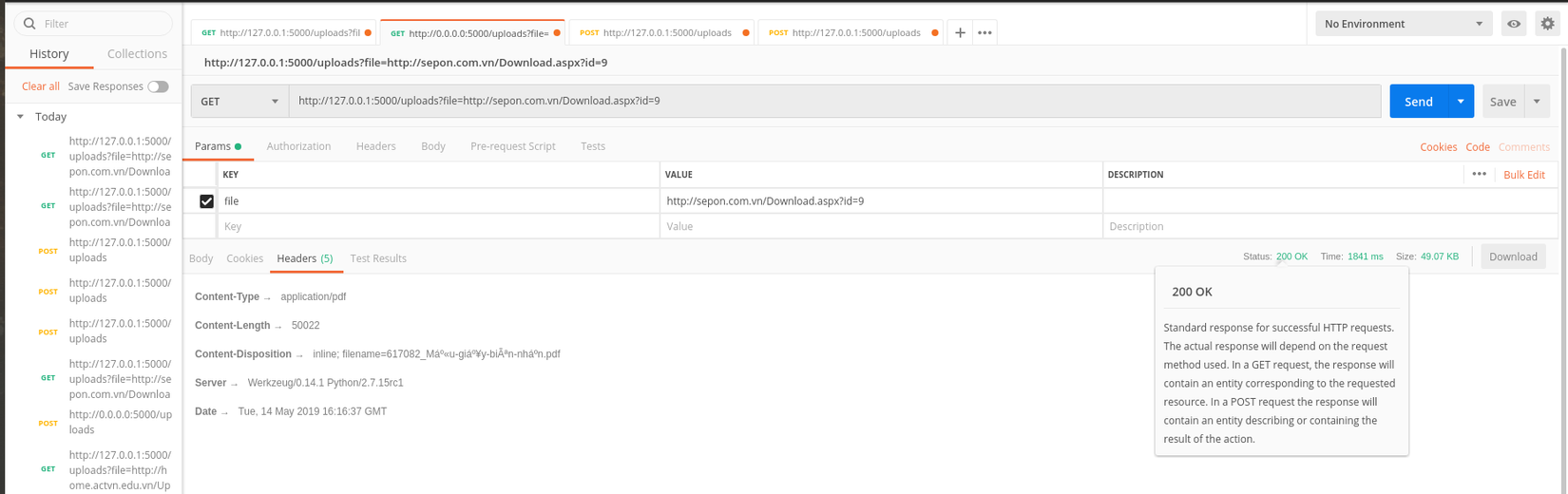
Task: Click the search icon in the Filter box
Action: (x=29, y=24)
